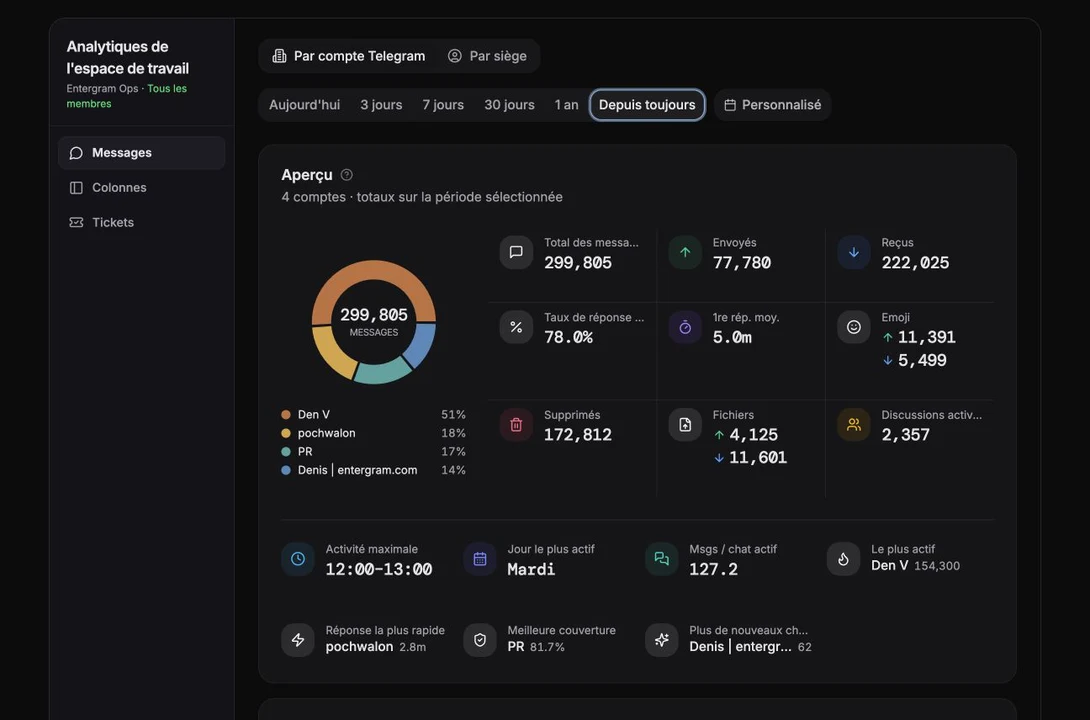Image resolution: width=1090 pixels, height=720 pixels.
Task: Click the building icon in Par compte Telegram
Action: pos(279,56)
